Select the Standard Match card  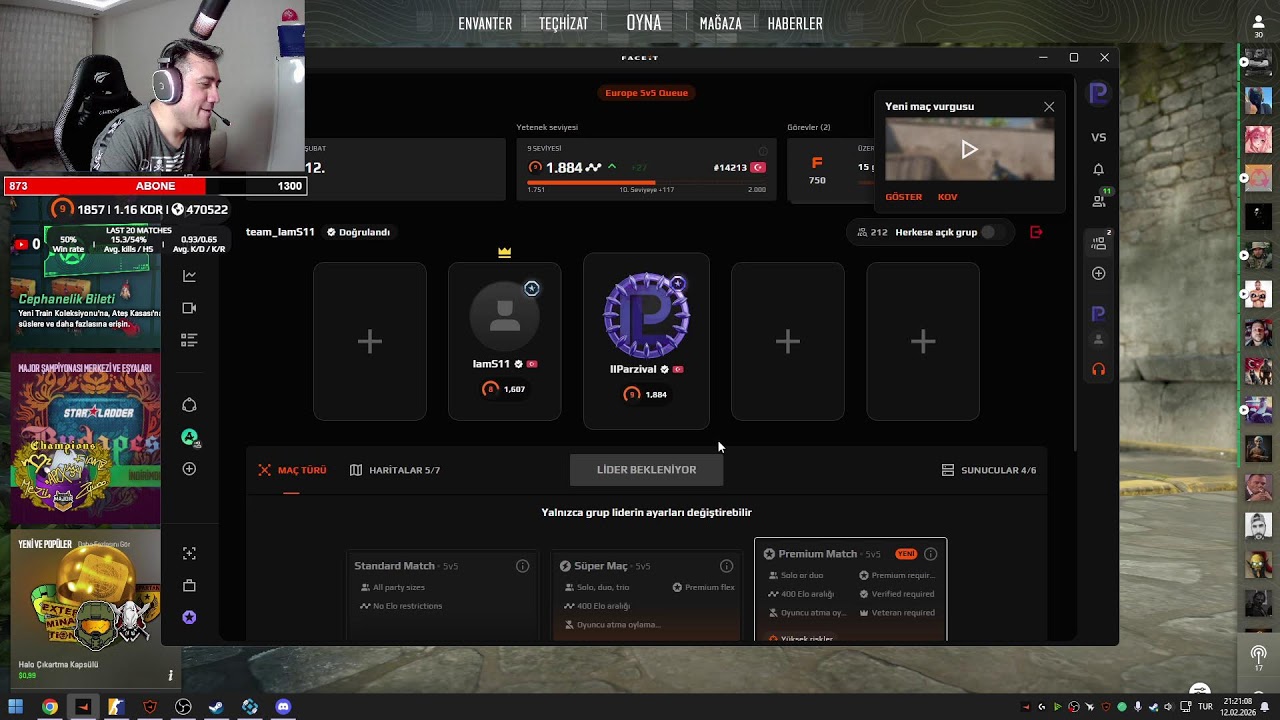441,595
